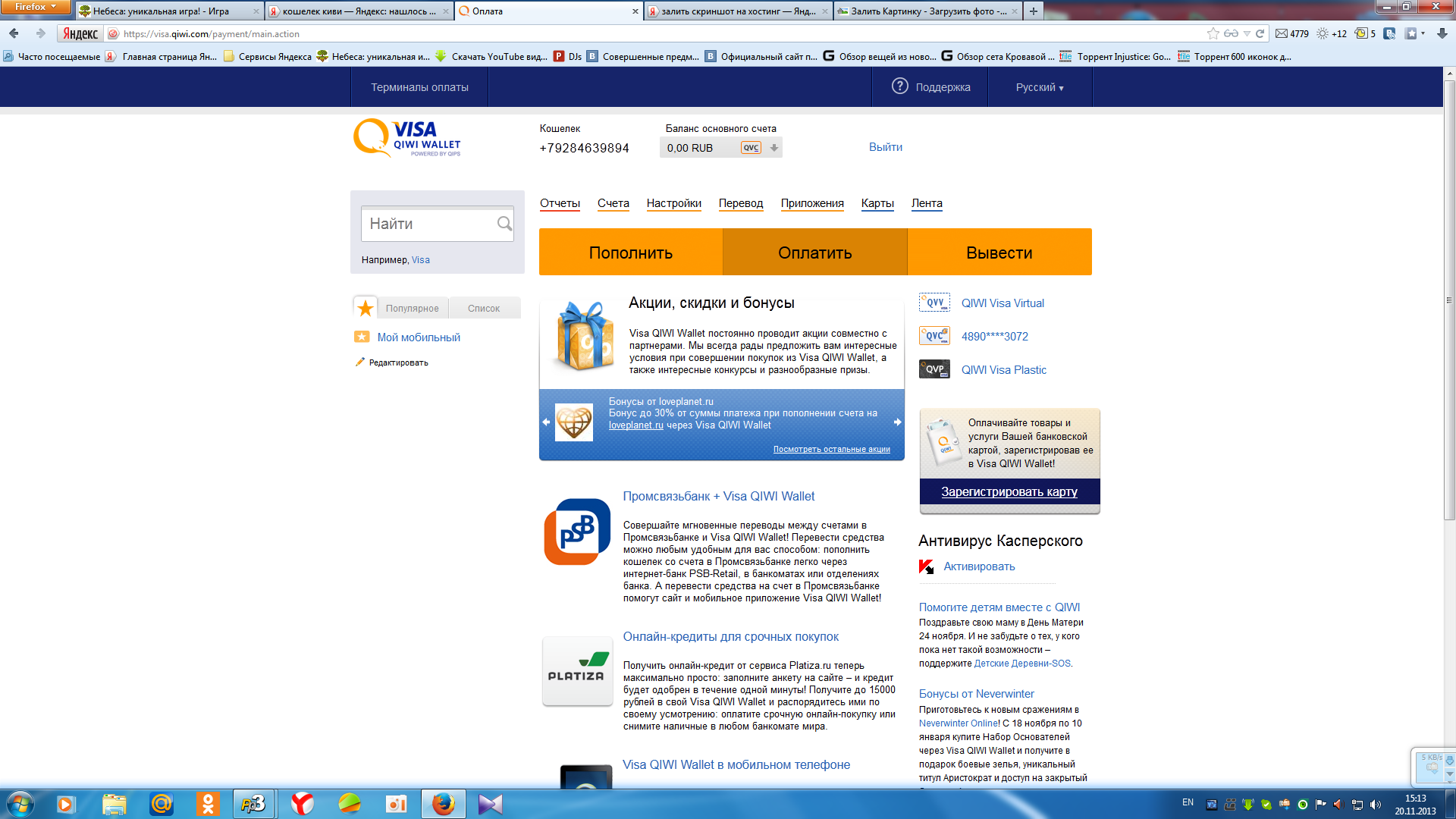Click the Оплатить button
Viewport: 1456px width, 819px height.
point(815,252)
